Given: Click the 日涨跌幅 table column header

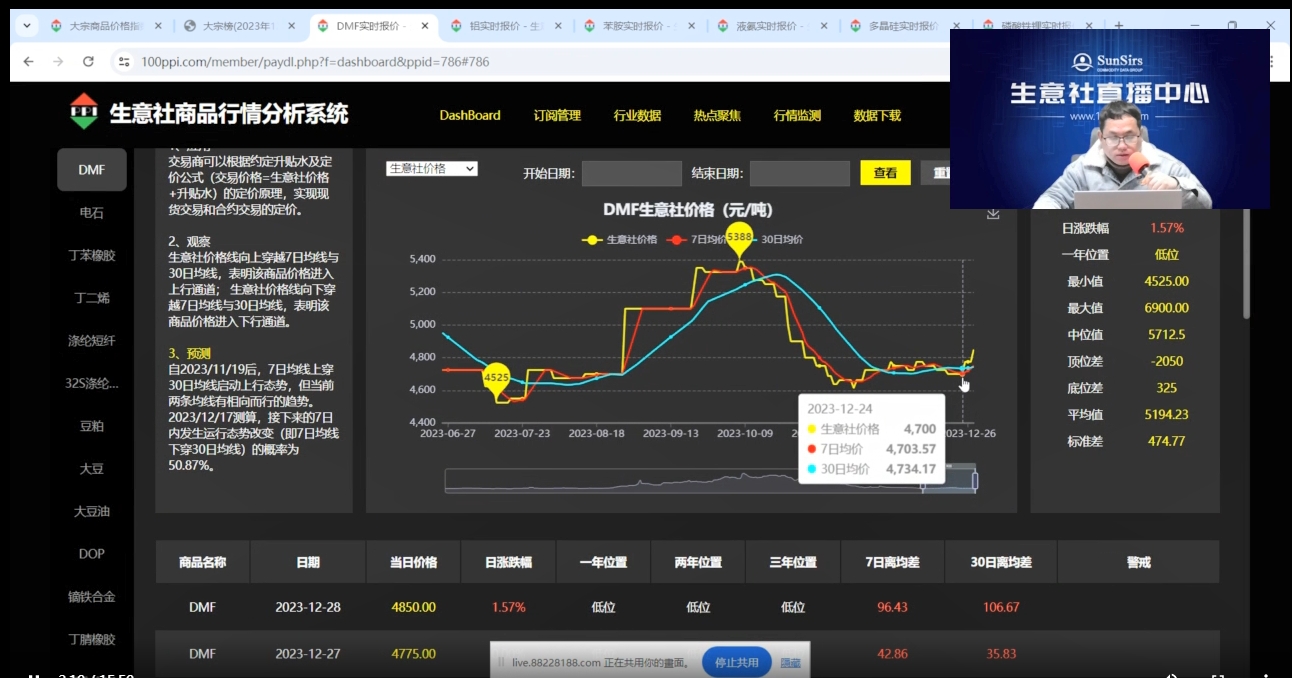Looking at the screenshot, I should pos(508,562).
